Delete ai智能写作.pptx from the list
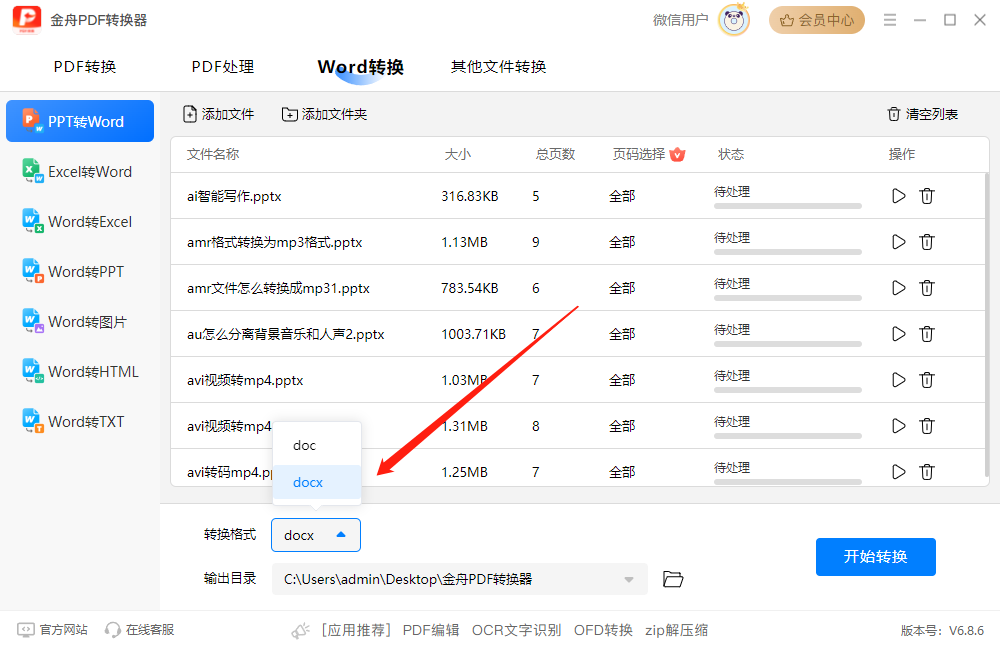This screenshot has height=650, width=1000. pyautogui.click(x=927, y=196)
